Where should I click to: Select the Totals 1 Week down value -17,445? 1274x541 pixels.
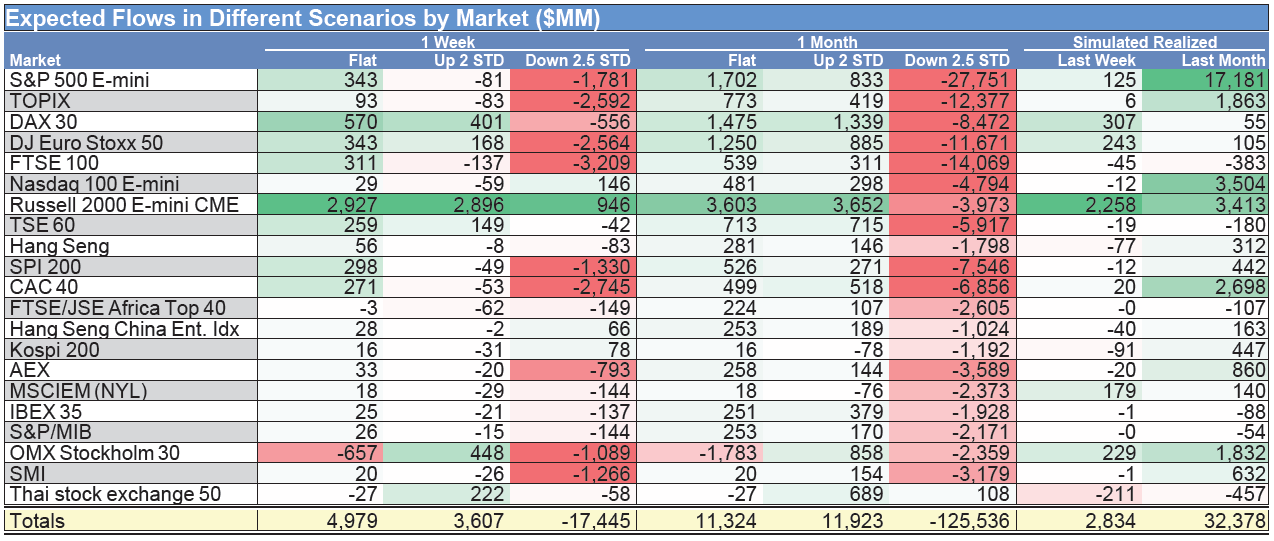pos(597,520)
